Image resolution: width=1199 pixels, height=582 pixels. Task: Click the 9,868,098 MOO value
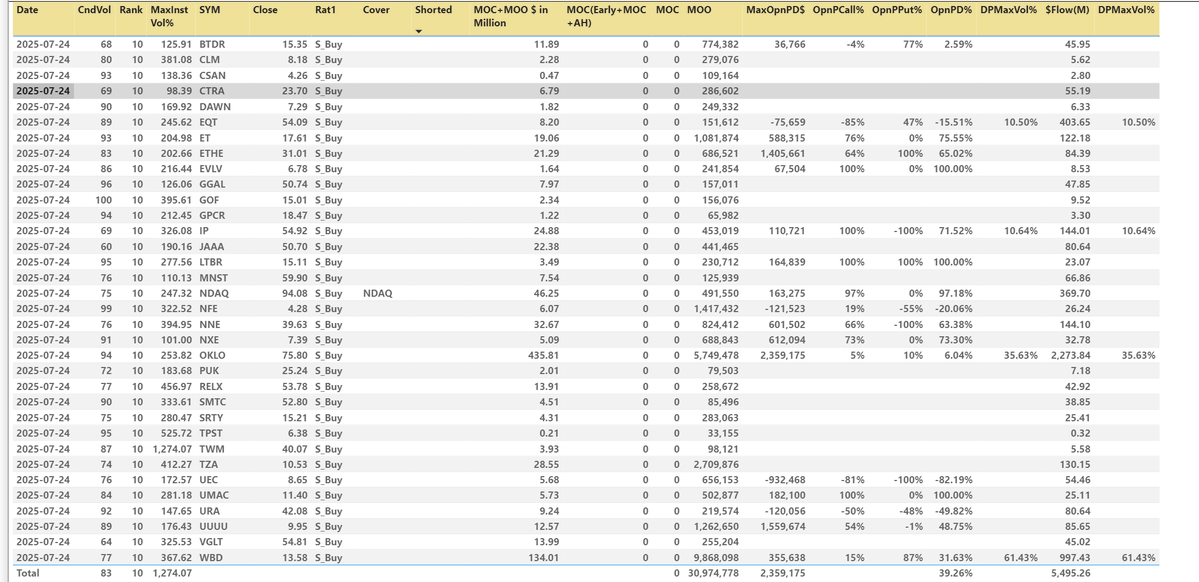(x=714, y=558)
